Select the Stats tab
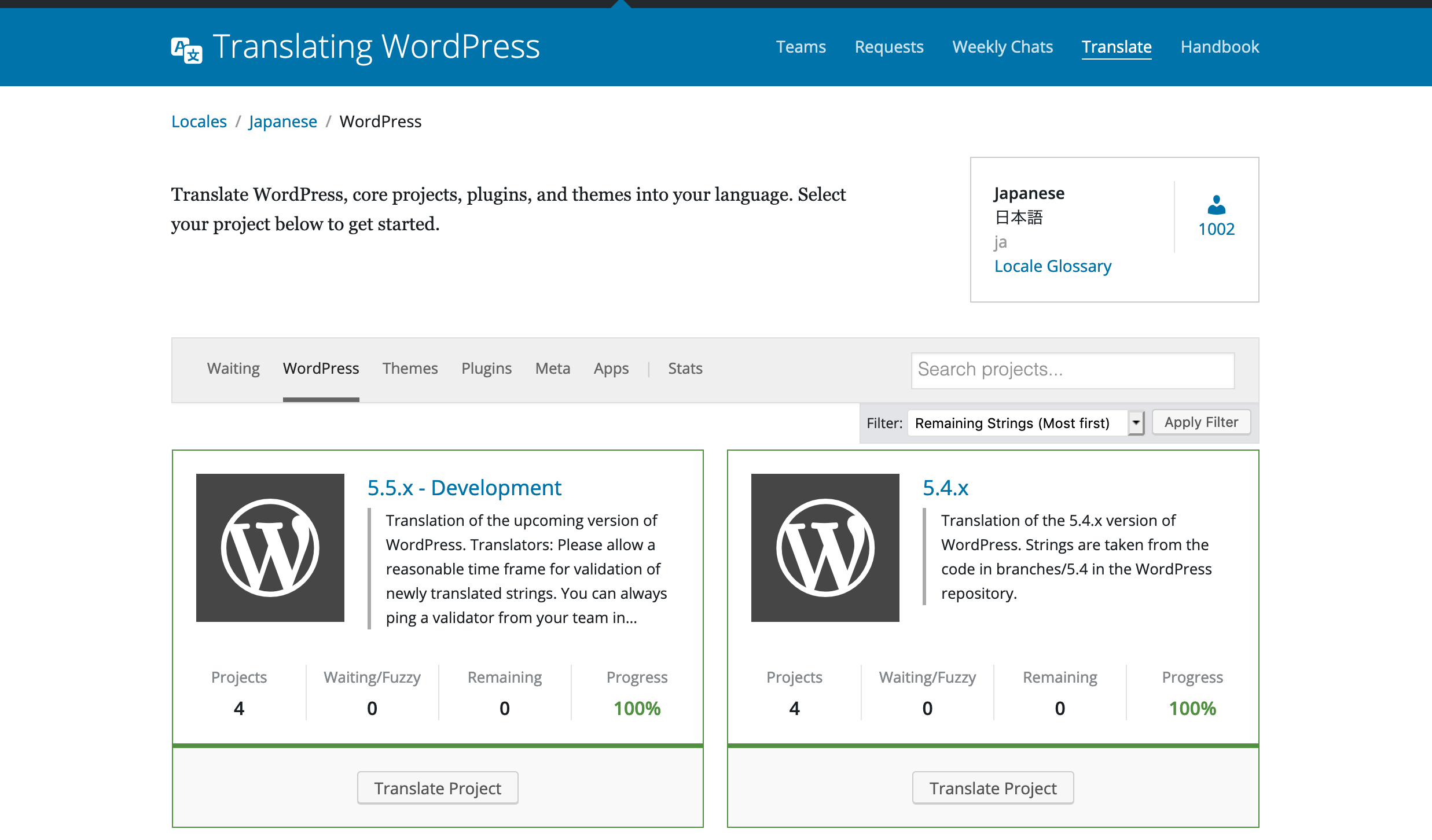 685,369
